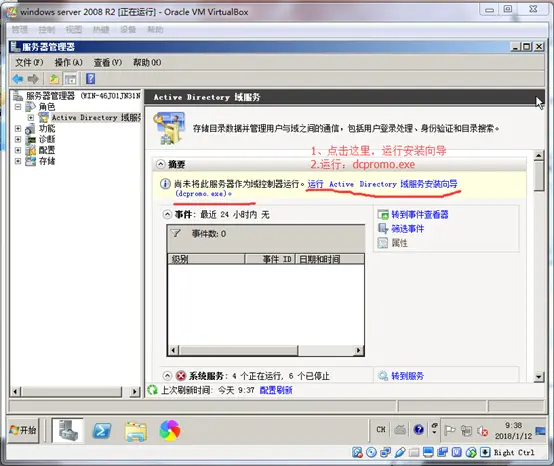Image resolution: width=554 pixels, height=466 pixels.
Task: Click 属性 in the events side panel
Action: click(x=400, y=243)
